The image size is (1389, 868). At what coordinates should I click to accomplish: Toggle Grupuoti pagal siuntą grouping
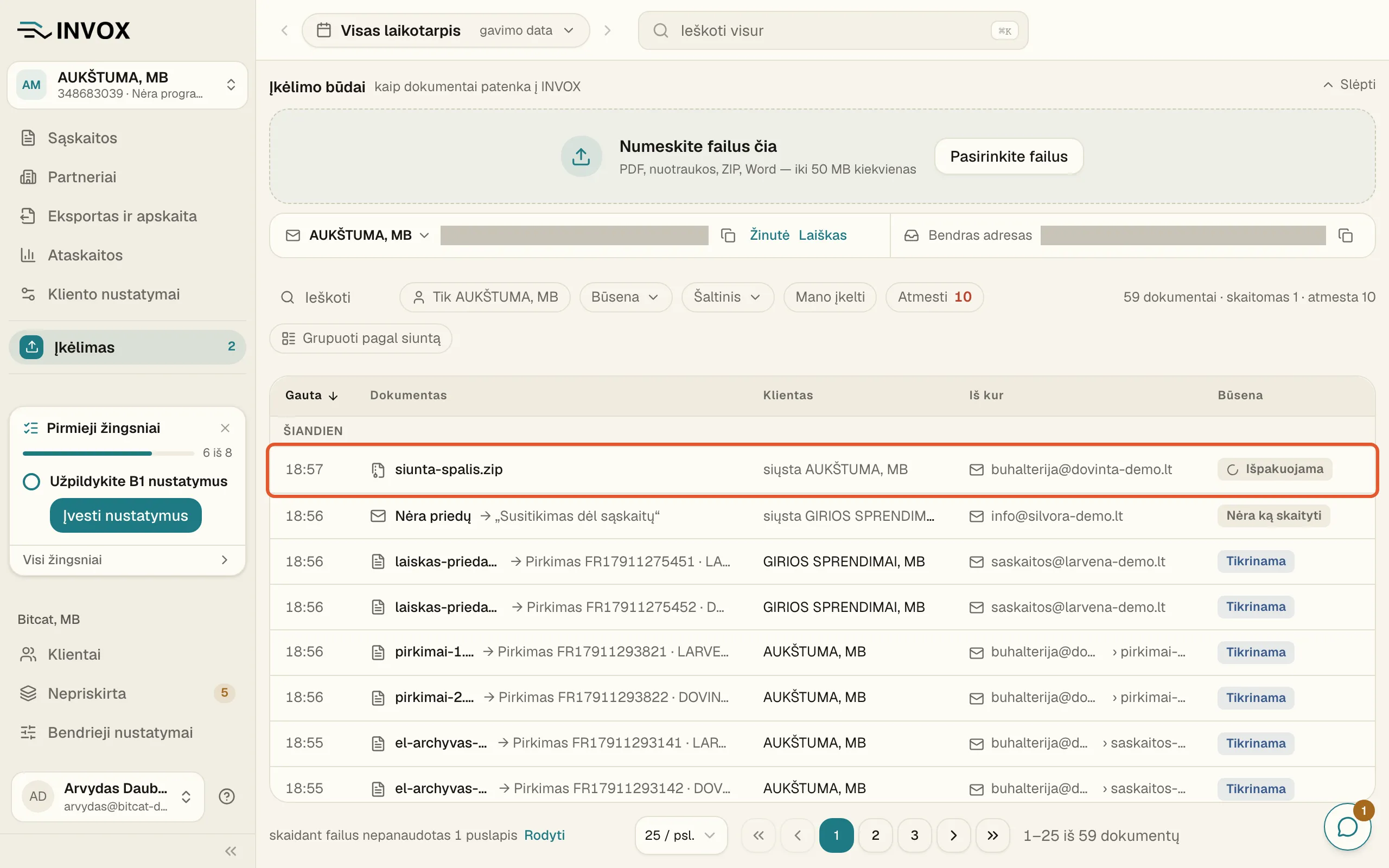[x=361, y=339]
